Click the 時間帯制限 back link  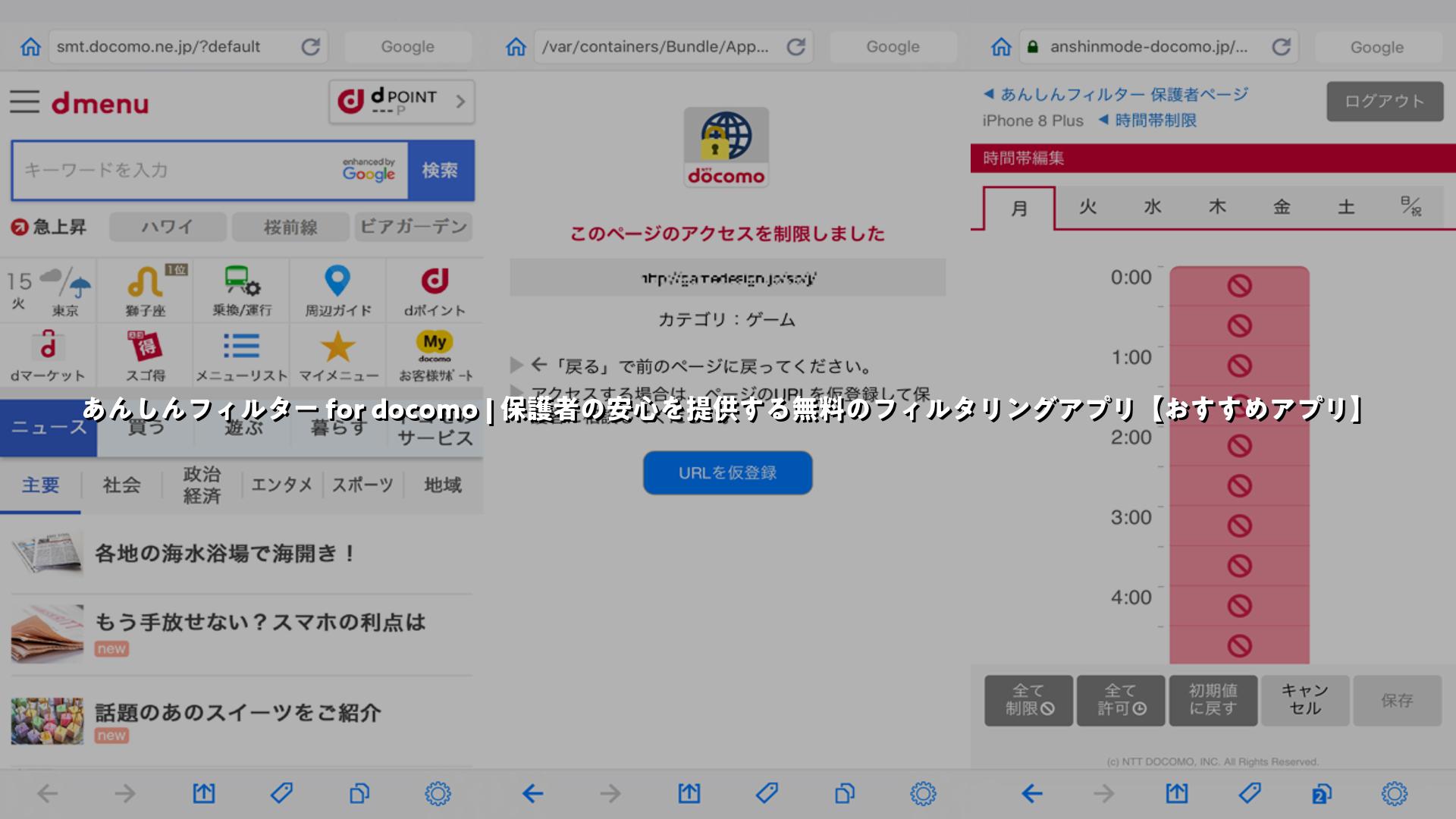(x=1147, y=121)
